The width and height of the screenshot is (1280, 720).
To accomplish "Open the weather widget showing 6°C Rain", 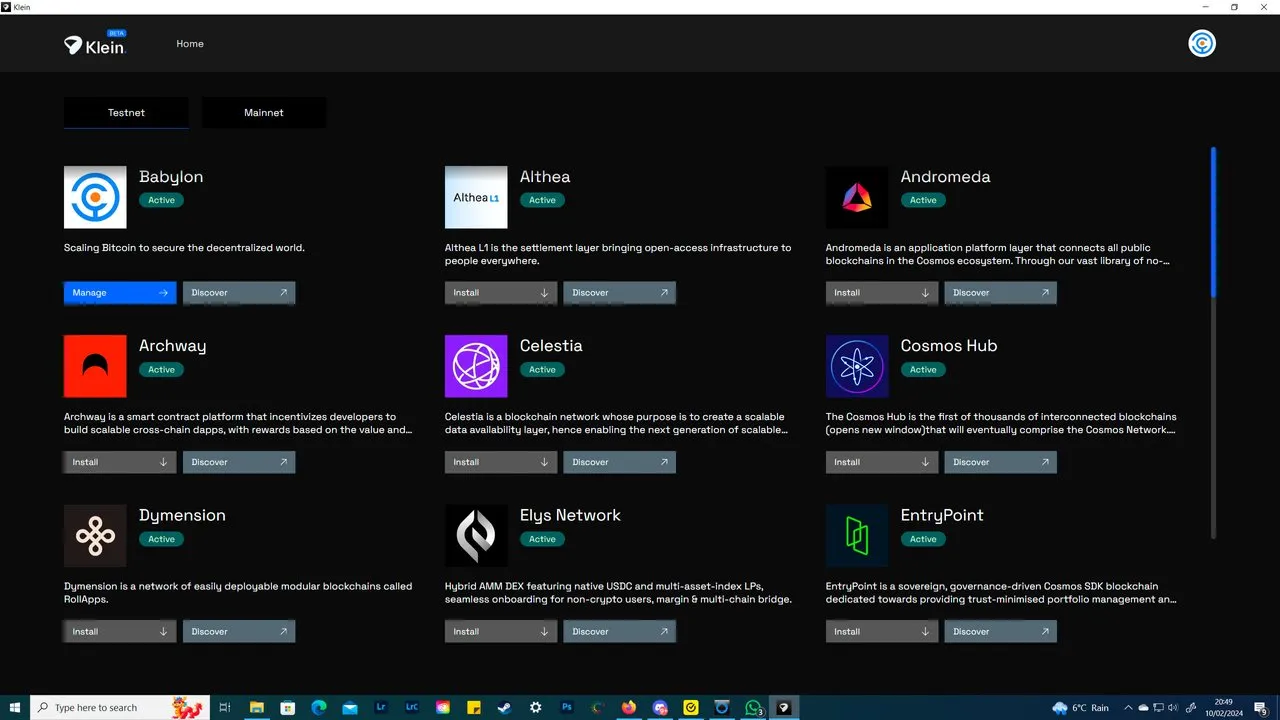I will tap(1080, 707).
